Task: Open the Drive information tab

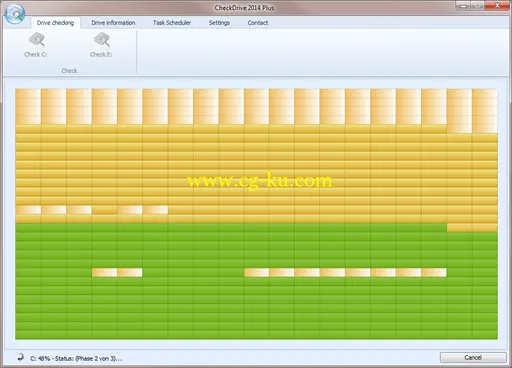Action: [x=113, y=23]
